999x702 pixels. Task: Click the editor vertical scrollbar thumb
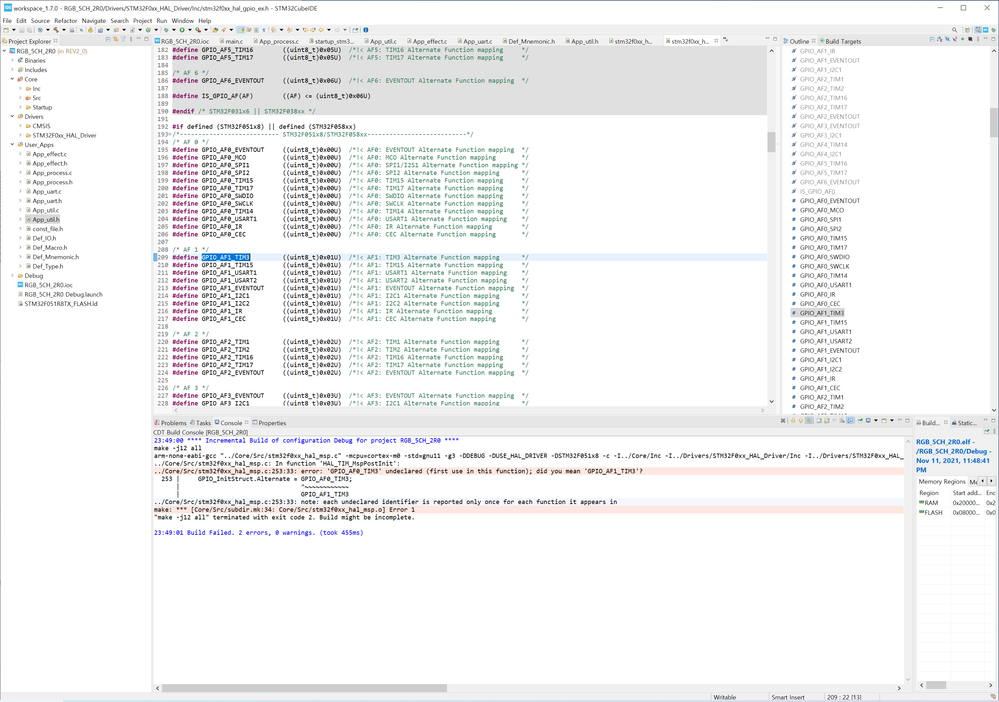(772, 142)
